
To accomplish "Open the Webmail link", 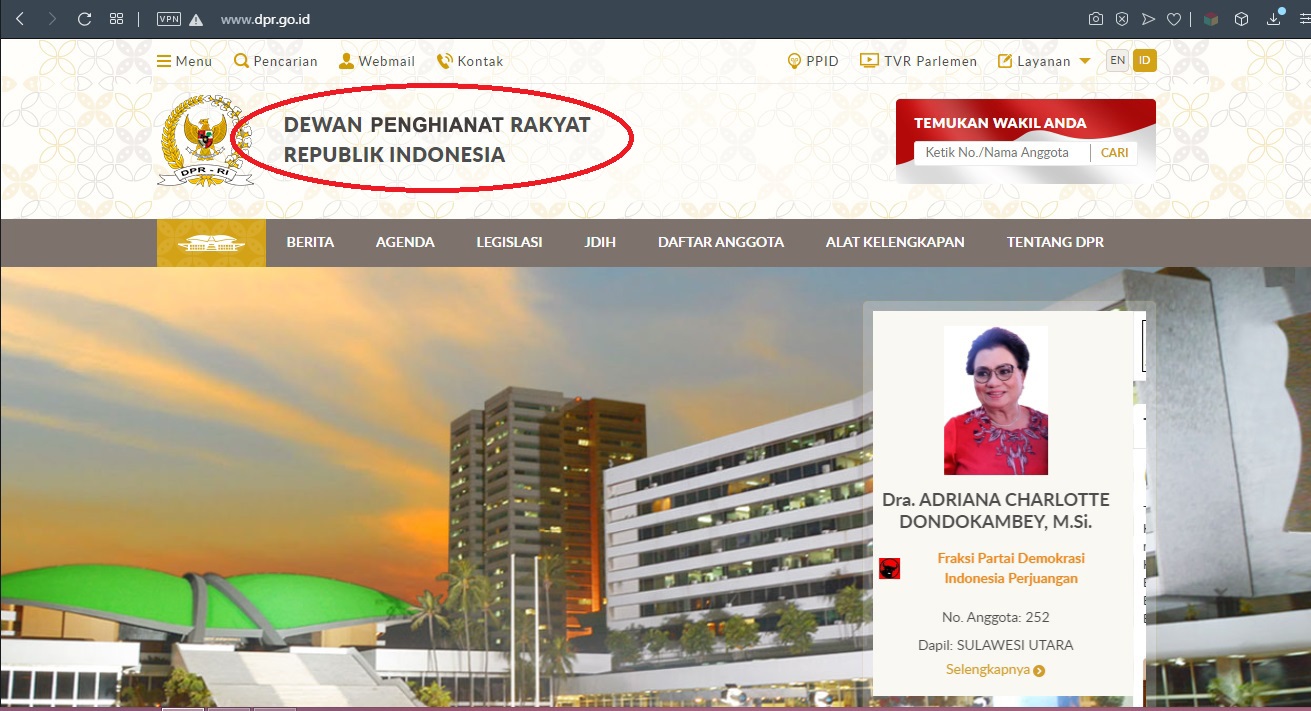I will coord(377,61).
